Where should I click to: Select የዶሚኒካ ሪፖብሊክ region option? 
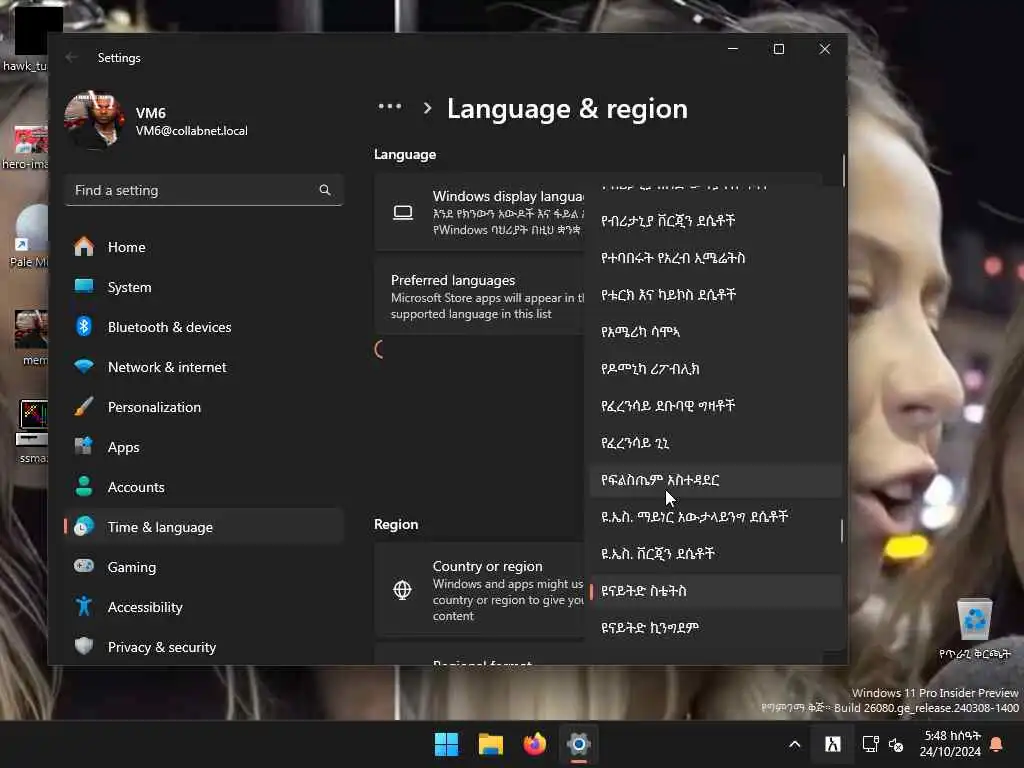click(715, 369)
